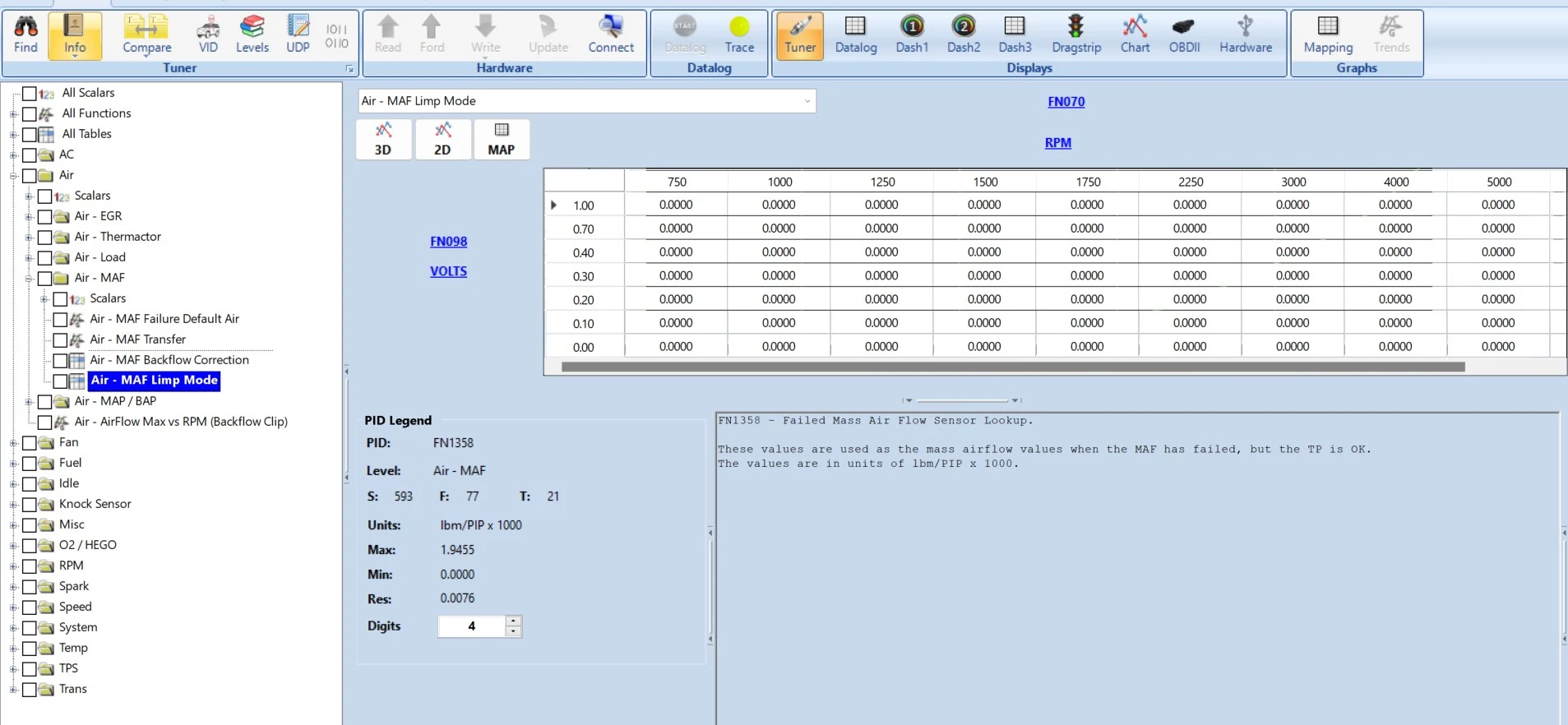Expand the Fan tree node
Screen dimensions: 1568x725
pos(13,443)
